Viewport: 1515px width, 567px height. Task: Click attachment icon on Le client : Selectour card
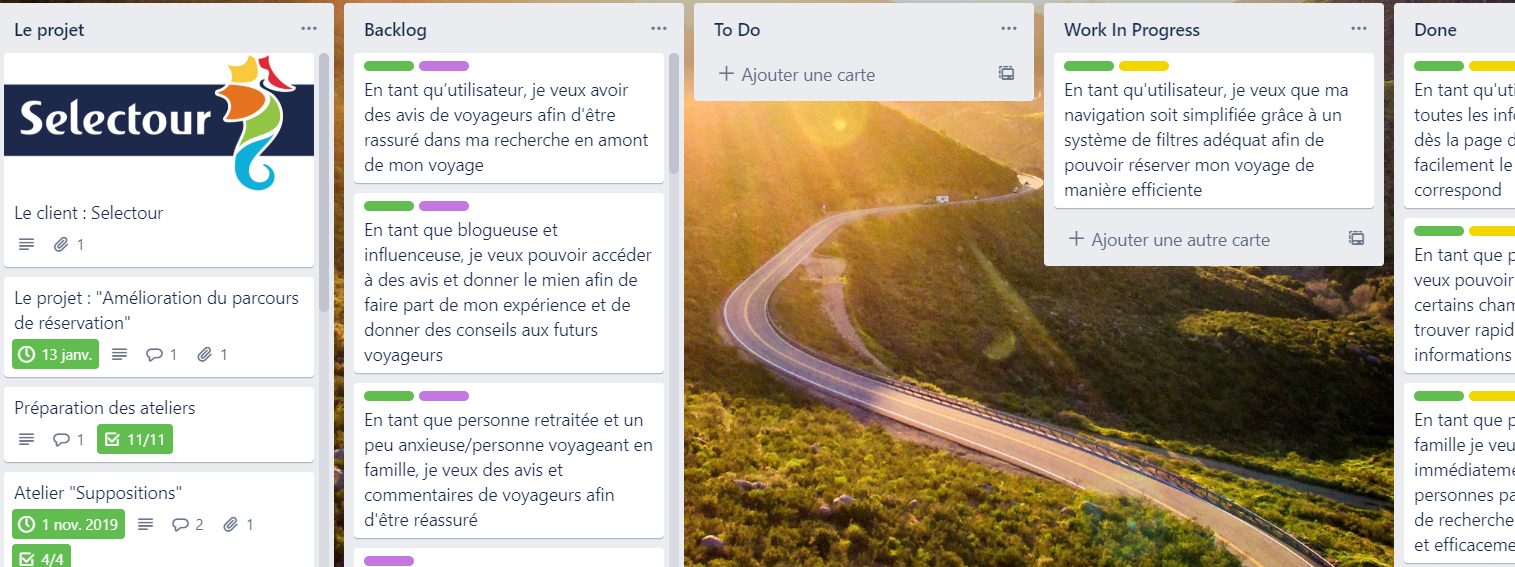[61, 244]
